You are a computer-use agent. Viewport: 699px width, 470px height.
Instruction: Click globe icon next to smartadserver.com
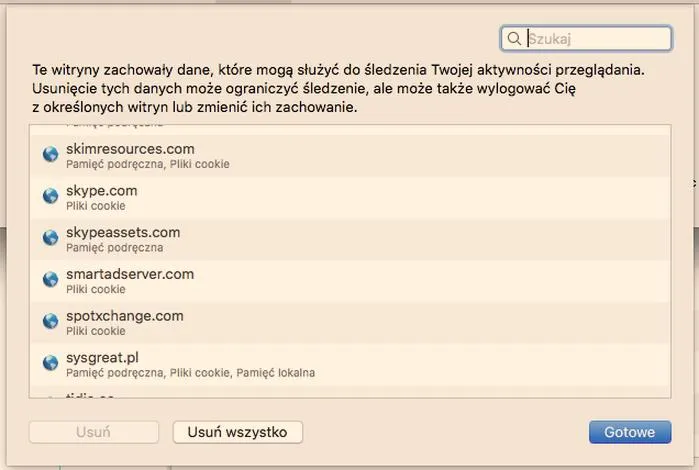(50, 280)
